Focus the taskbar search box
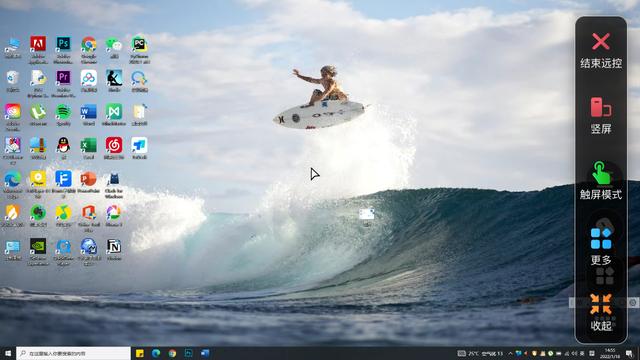This screenshot has height=360, width=640. tap(73, 353)
